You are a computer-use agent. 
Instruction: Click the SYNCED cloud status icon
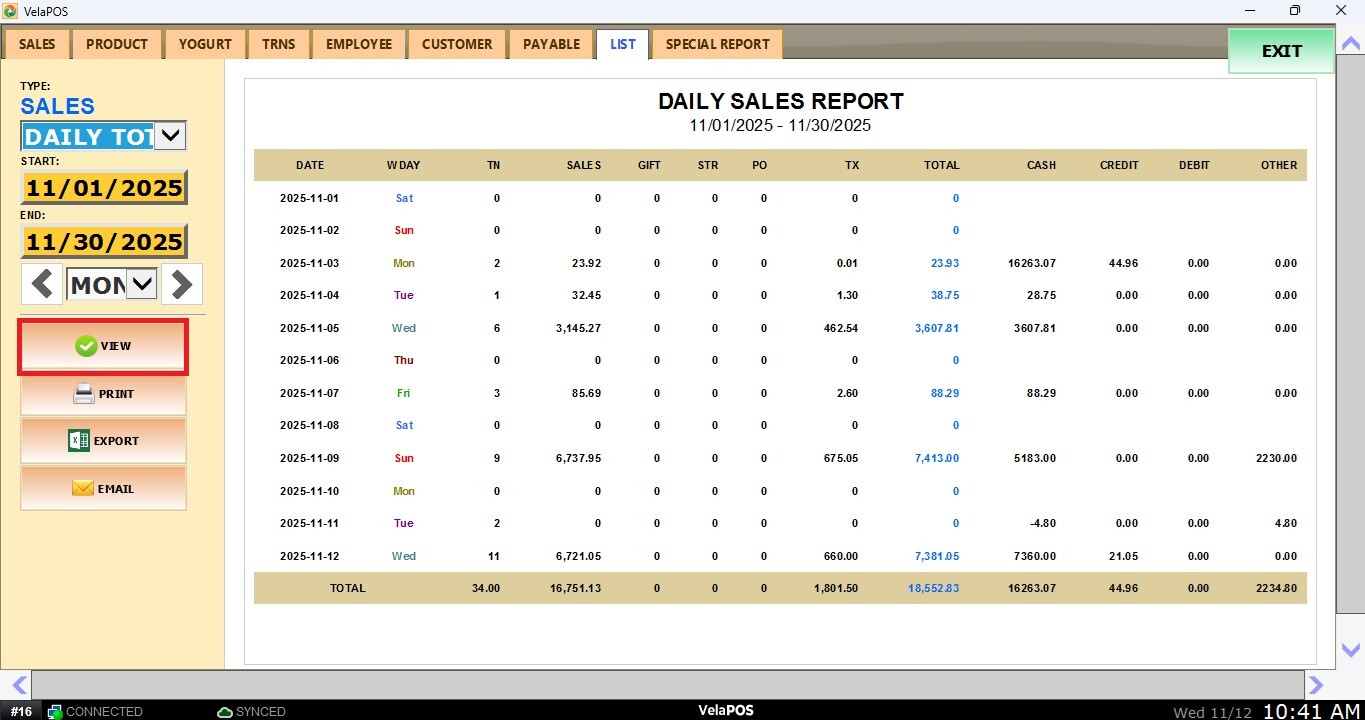coord(225,712)
